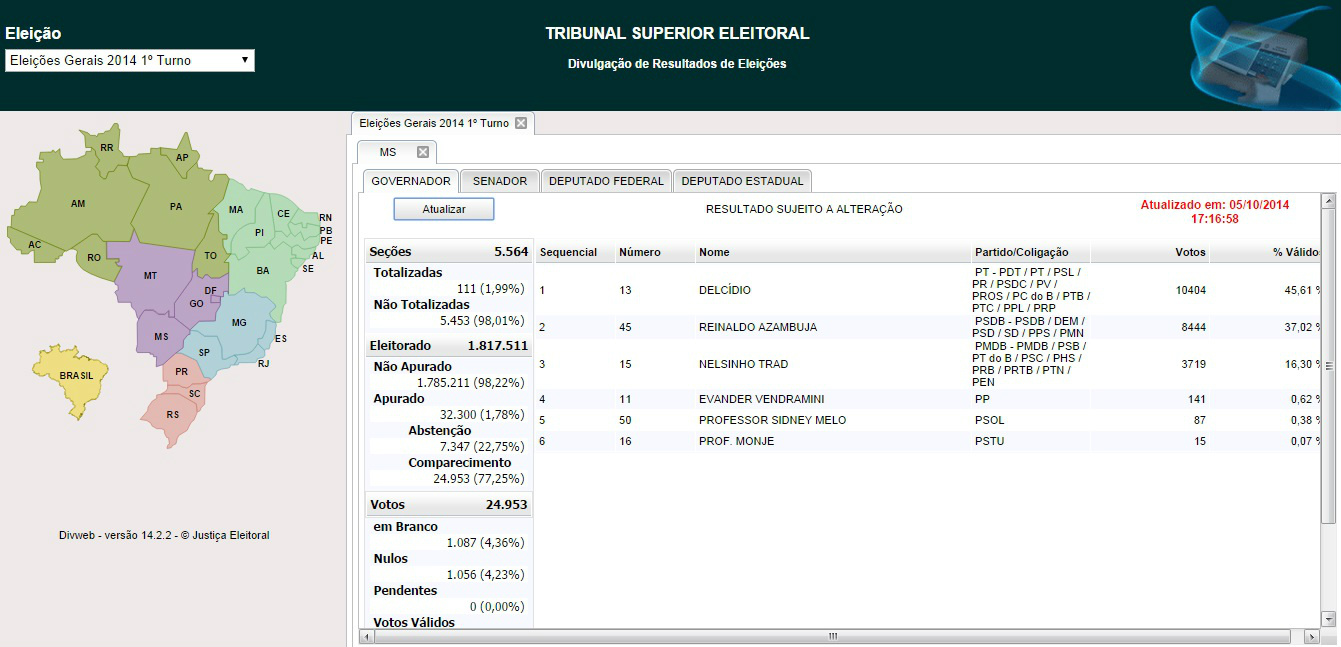1341x647 pixels.
Task: Select the PROF. MONJE candidate row
Action: [927, 441]
